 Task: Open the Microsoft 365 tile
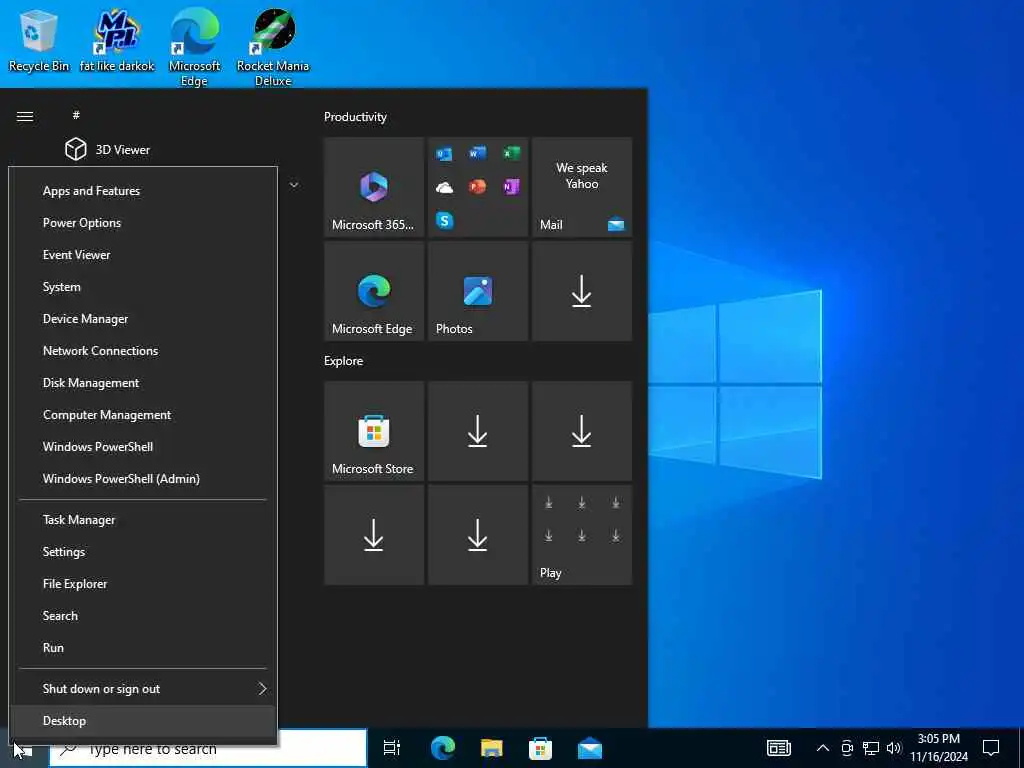point(374,187)
